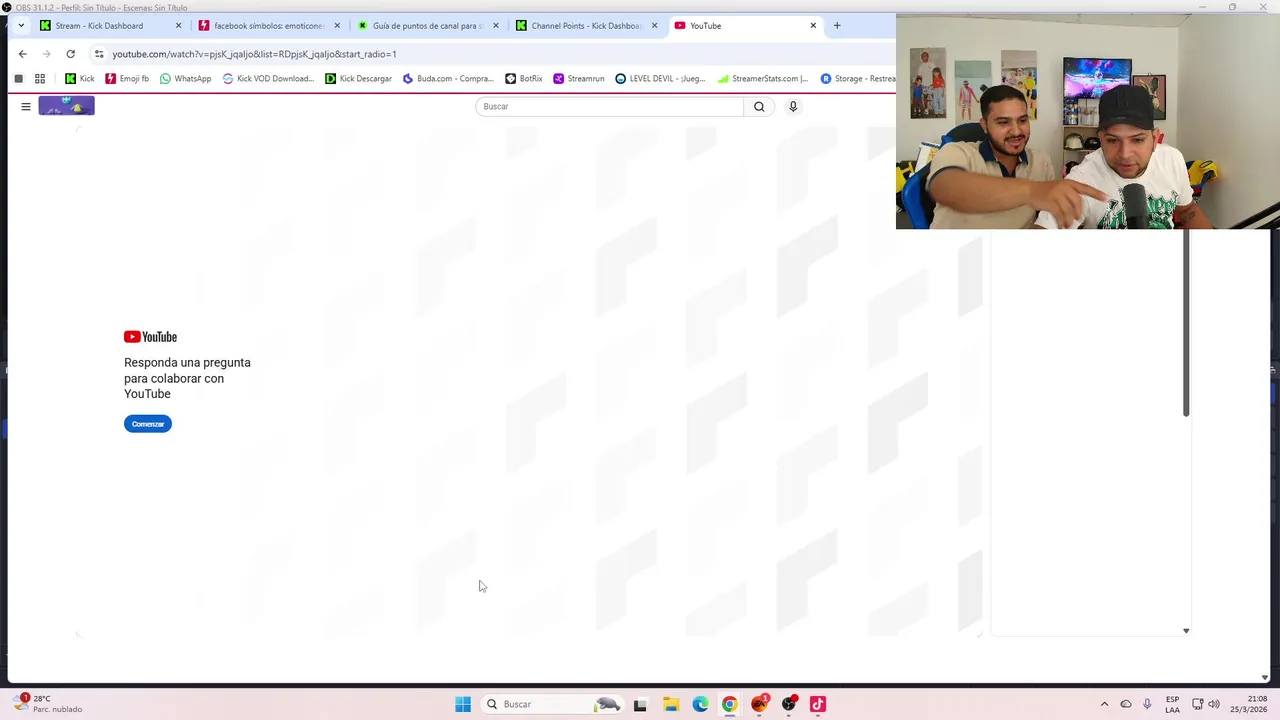Open the network status tray icon
This screenshot has height=720, width=1280.
1198,704
